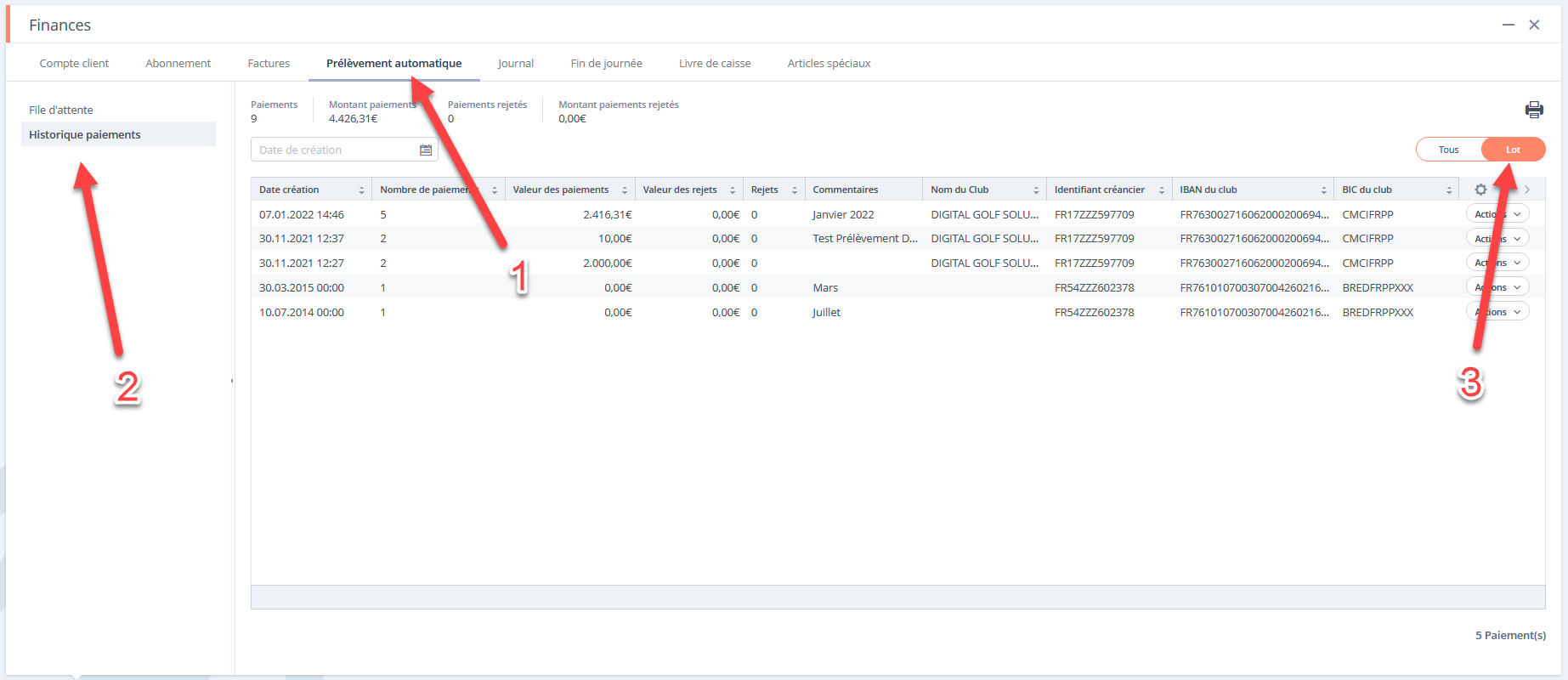Click the Test Prélèvement D... comment cell
This screenshot has width=1568, height=680.
(x=865, y=239)
